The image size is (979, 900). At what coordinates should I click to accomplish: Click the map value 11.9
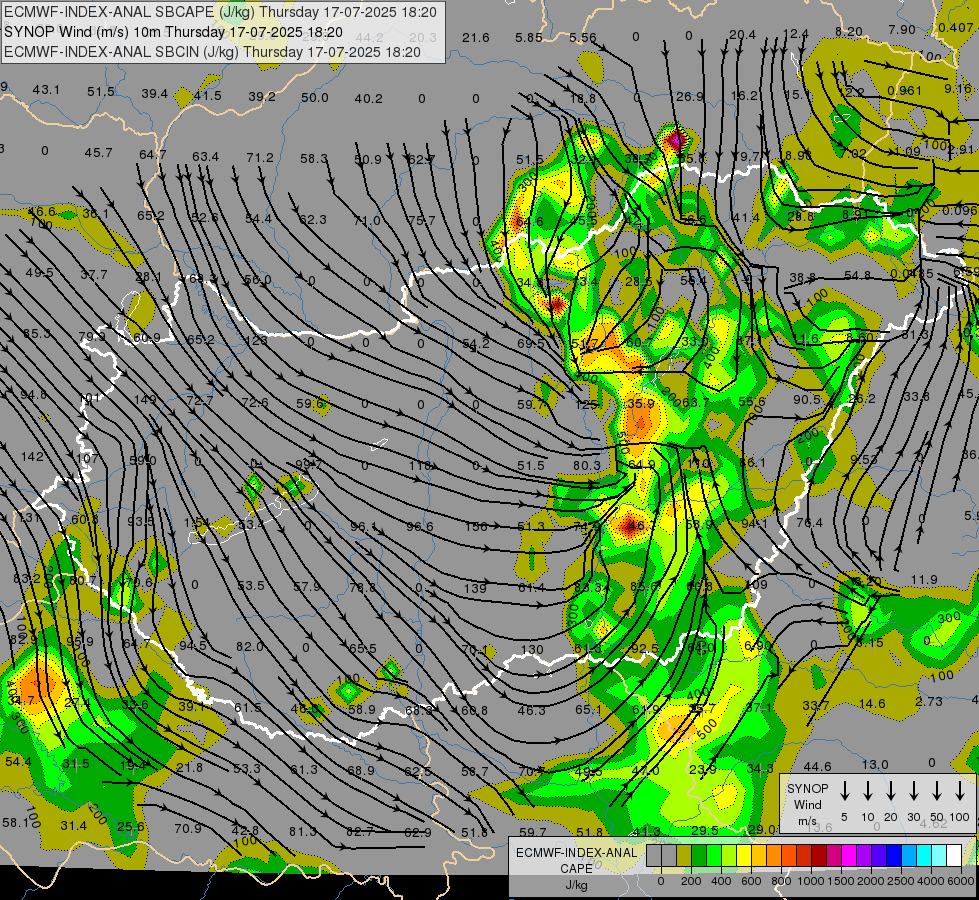(924, 580)
